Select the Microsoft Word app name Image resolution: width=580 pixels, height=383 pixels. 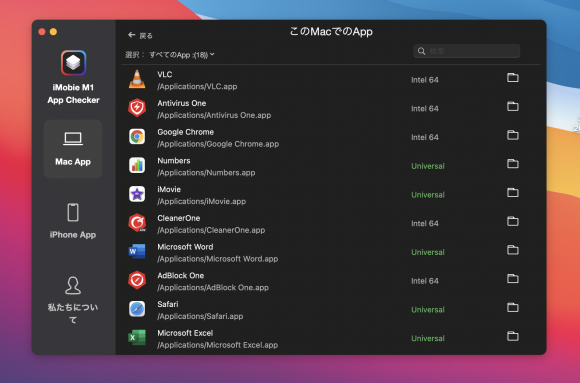pos(185,247)
